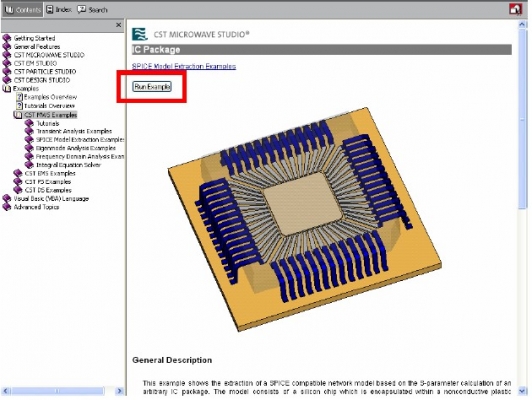Image resolution: width=532 pixels, height=400 pixels.
Task: Open the Integral Equation Solver topic
Action: [x=69, y=165]
